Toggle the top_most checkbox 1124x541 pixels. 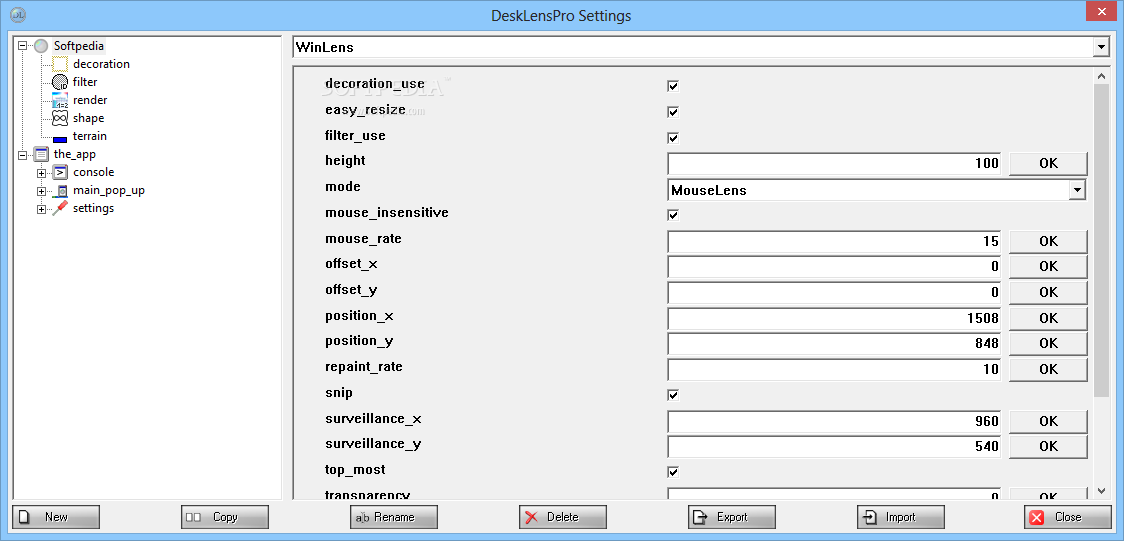click(672, 471)
